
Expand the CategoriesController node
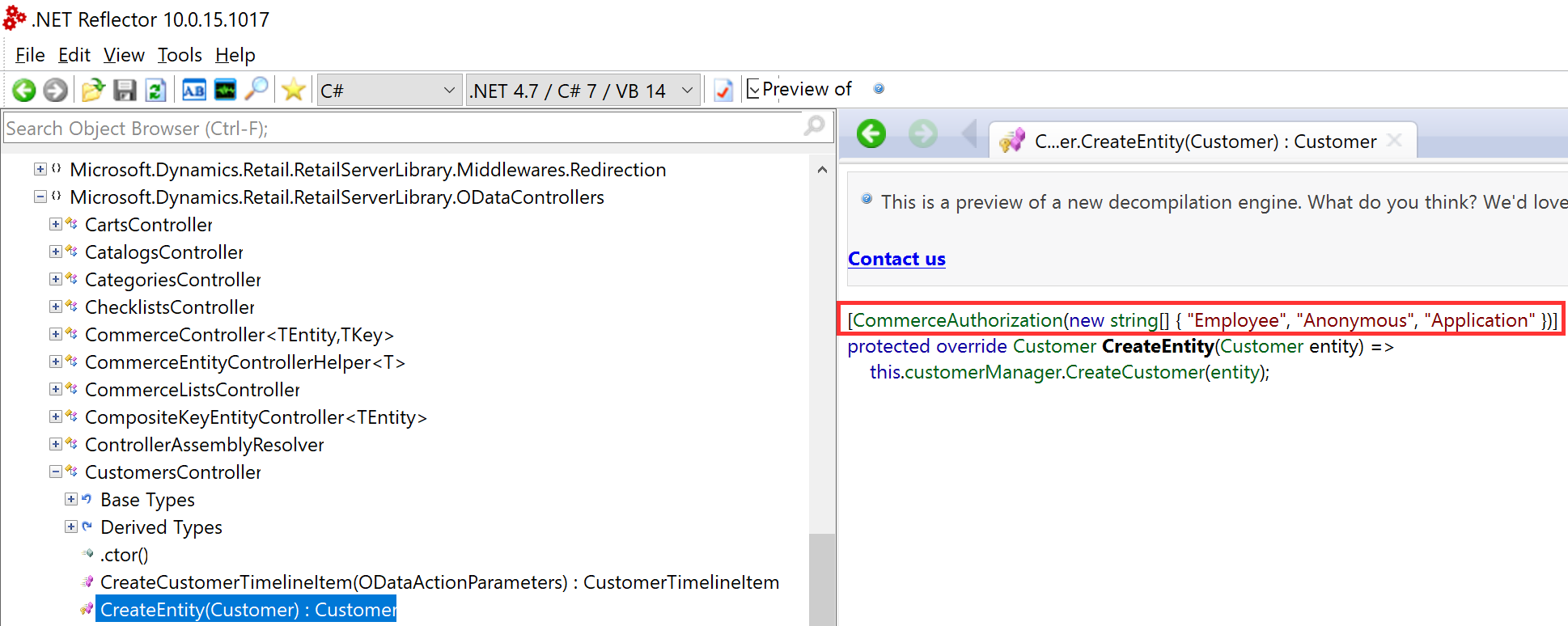[x=55, y=279]
